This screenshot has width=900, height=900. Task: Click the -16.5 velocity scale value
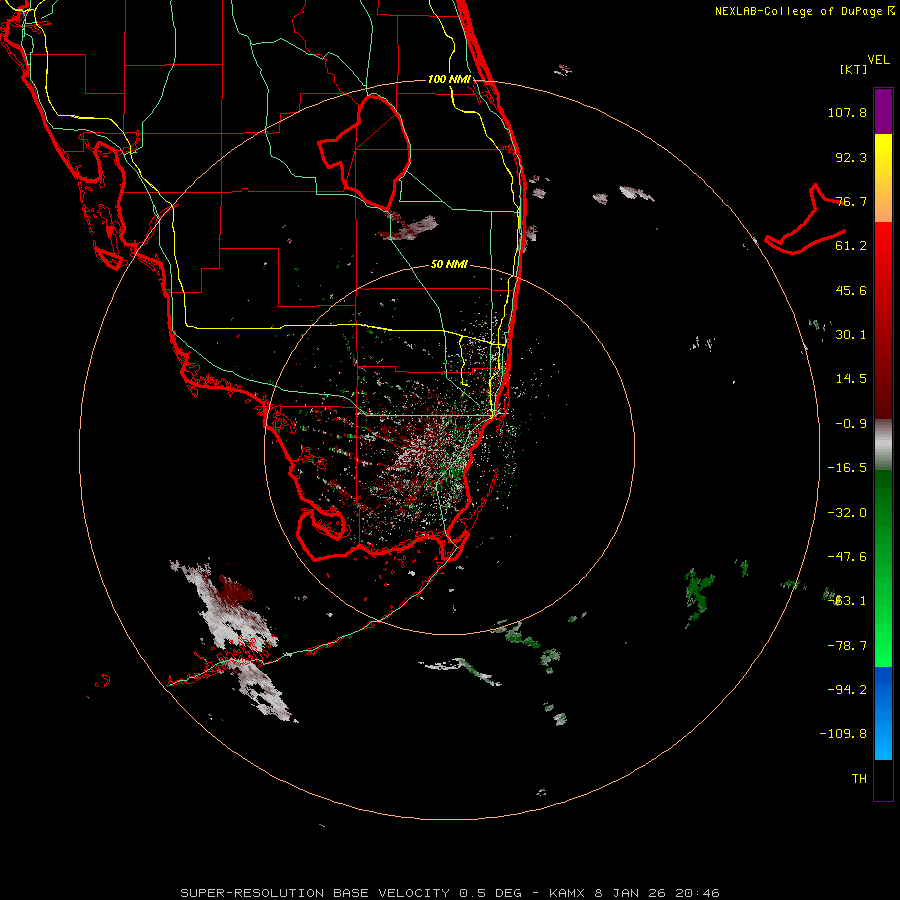(847, 468)
